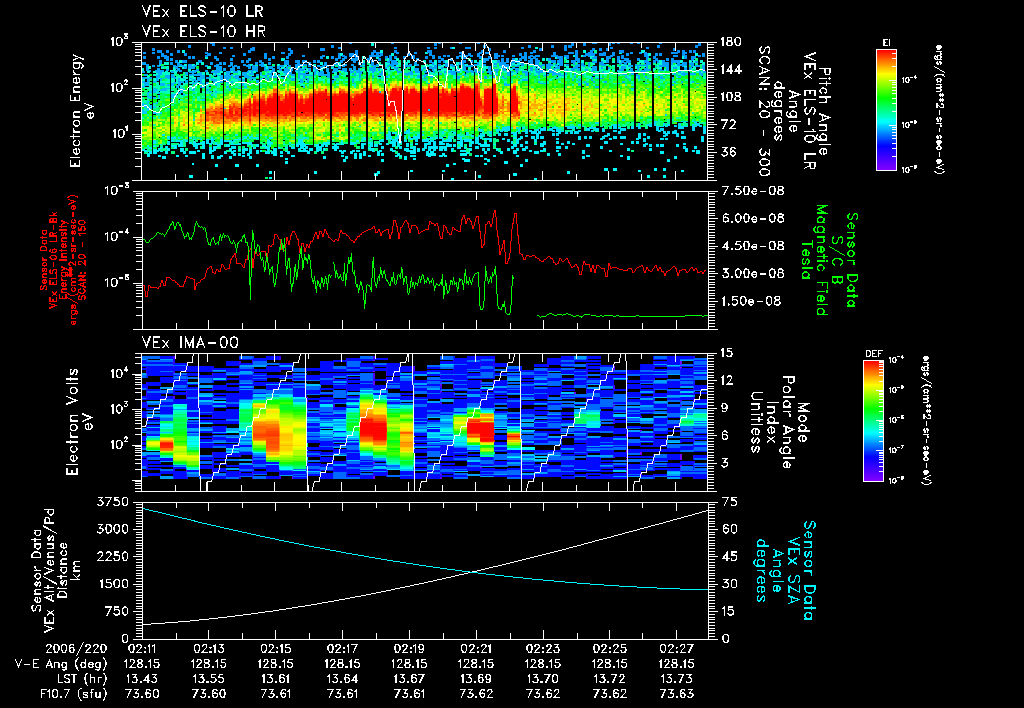Click the LST value 13.64
1024x708 pixels.
point(342,679)
